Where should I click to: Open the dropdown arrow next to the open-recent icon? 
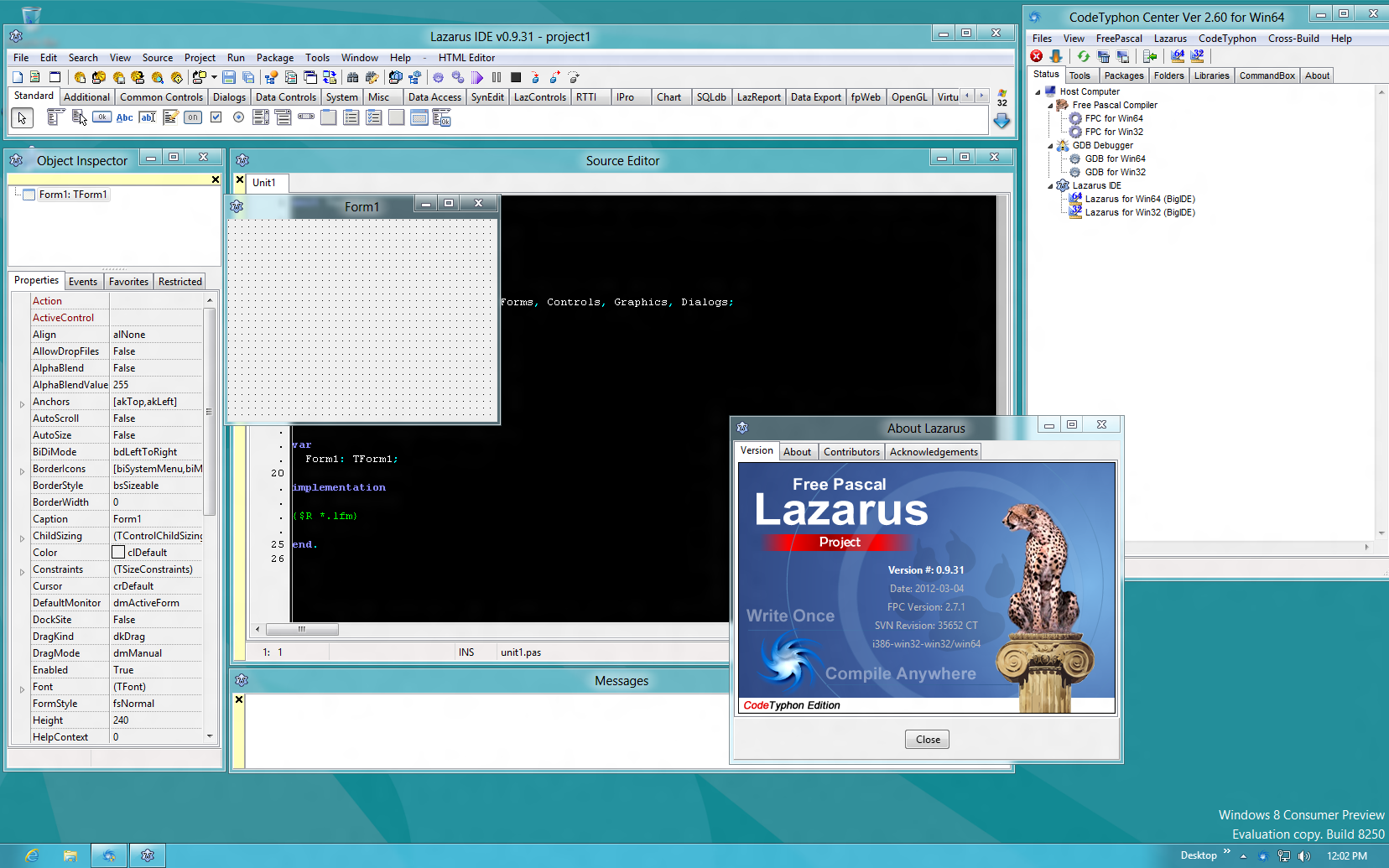(x=214, y=77)
